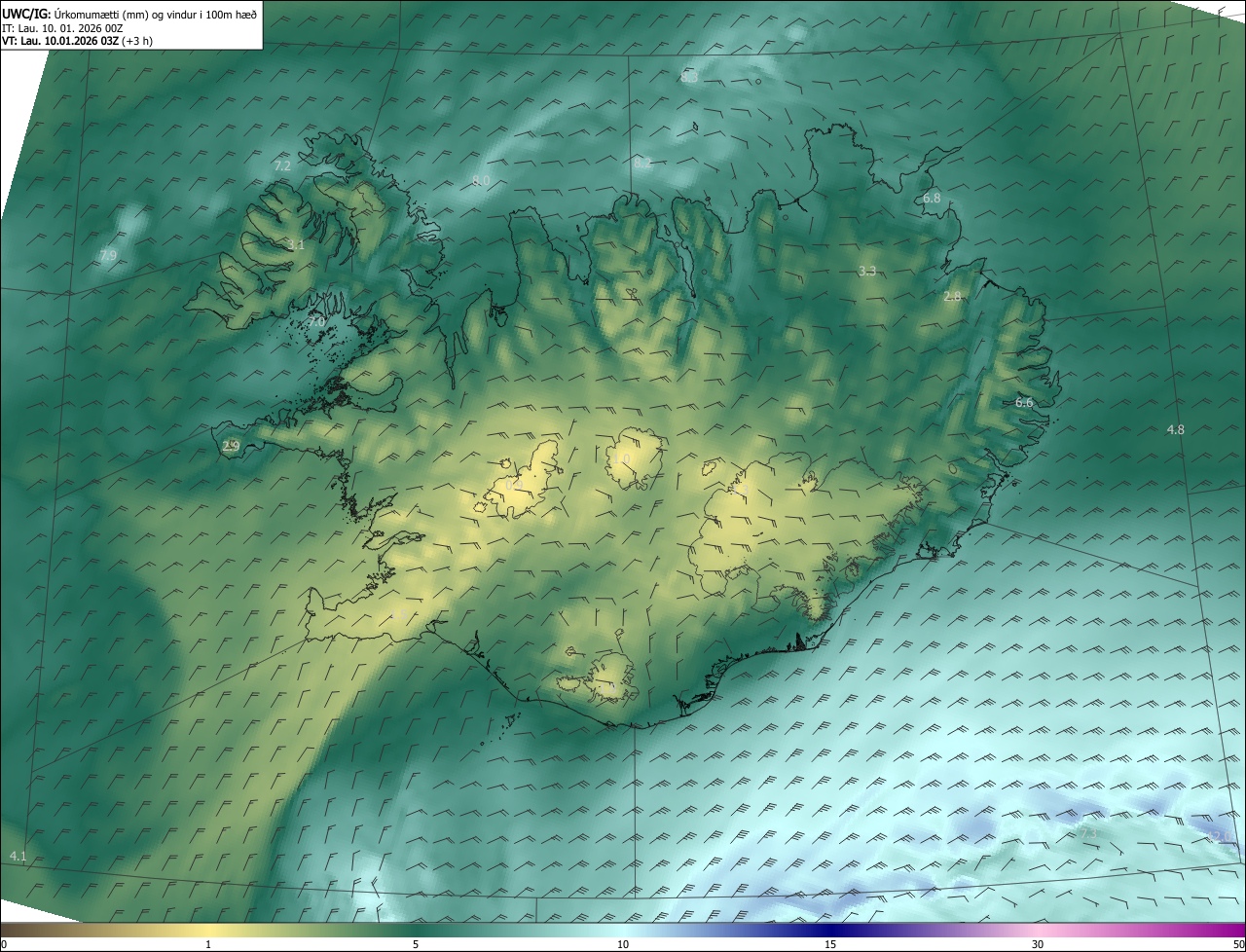
Task: Click the 8.2 value label
Action: pos(642,163)
